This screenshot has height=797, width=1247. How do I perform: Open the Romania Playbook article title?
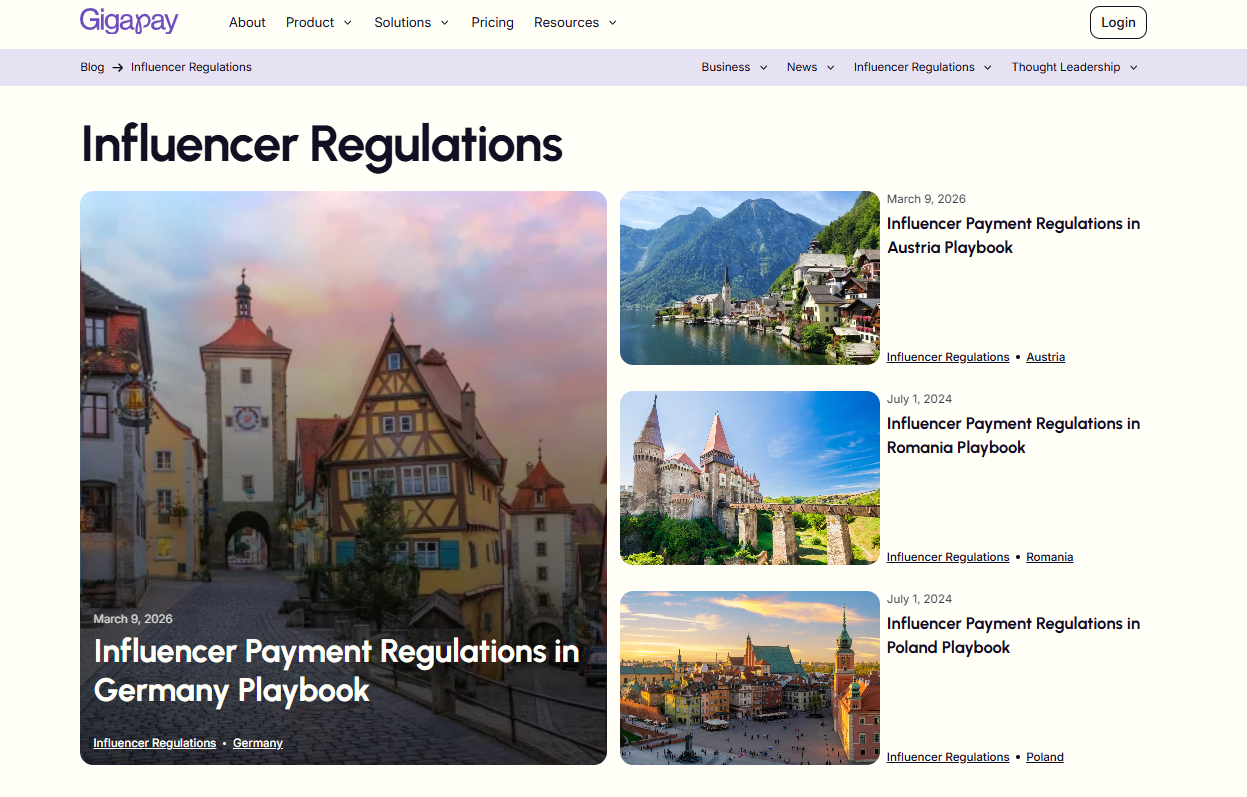1013,435
